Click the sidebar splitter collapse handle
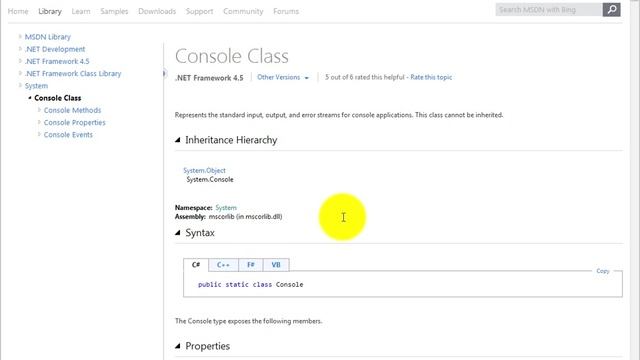This screenshot has height=360, width=640. coord(164,73)
